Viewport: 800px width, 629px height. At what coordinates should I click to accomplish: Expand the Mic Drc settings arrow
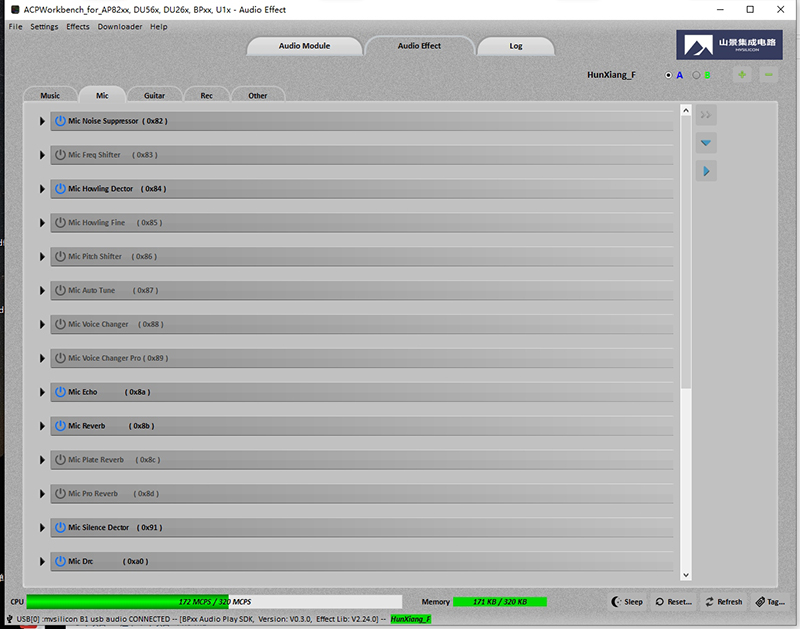42,562
